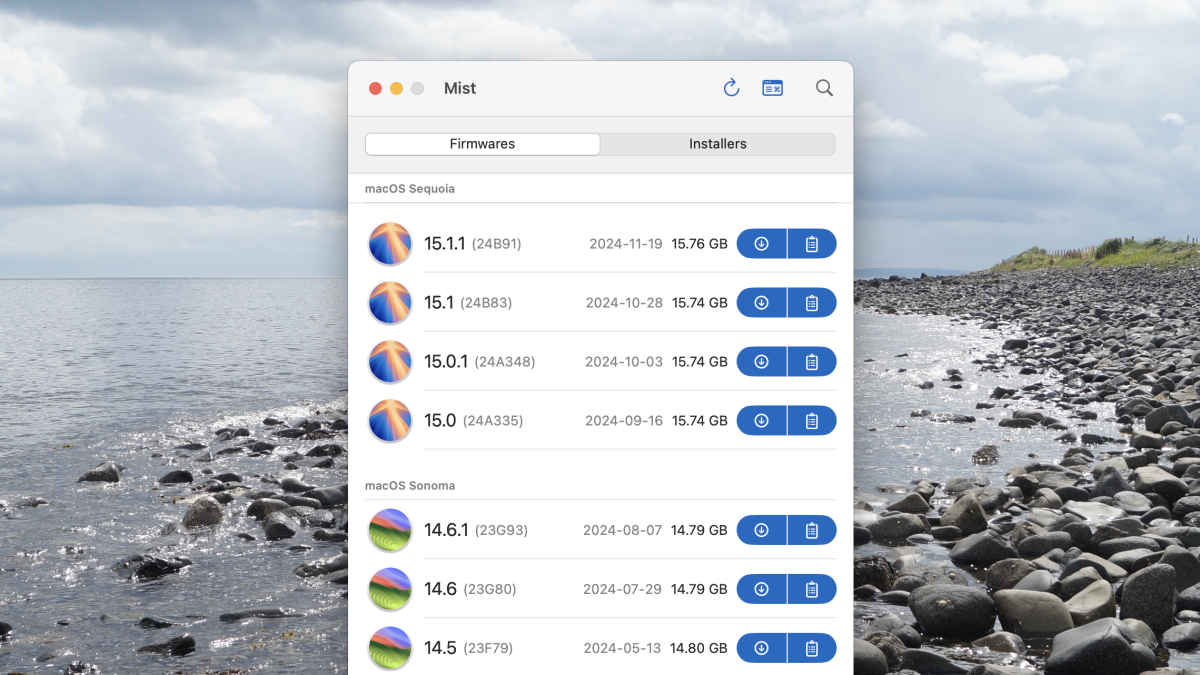Refresh the firmware list in Mist toolbar
The width and height of the screenshot is (1200, 675).
[x=731, y=88]
